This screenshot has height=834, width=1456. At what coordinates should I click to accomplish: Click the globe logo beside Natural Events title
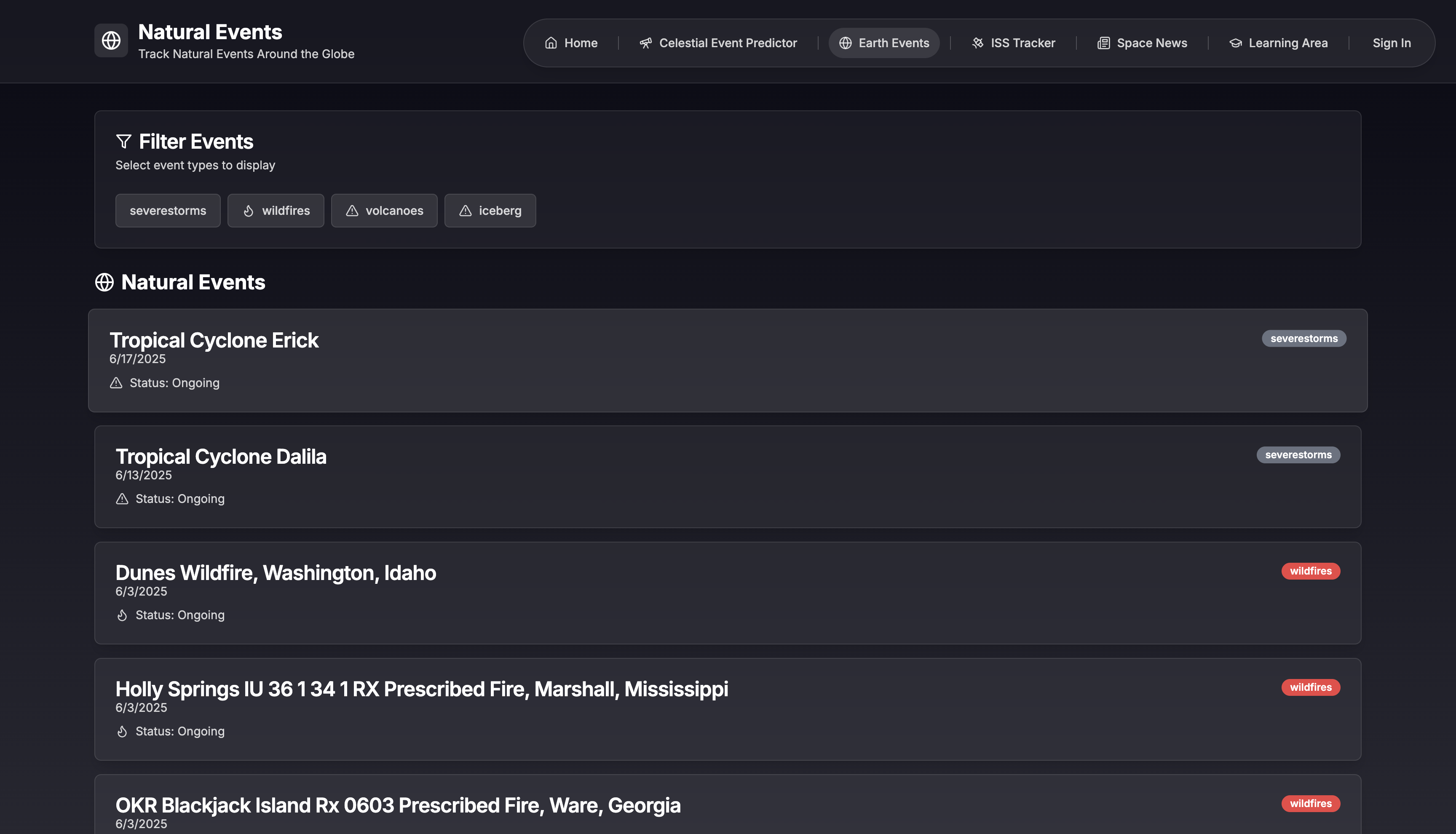tap(111, 40)
